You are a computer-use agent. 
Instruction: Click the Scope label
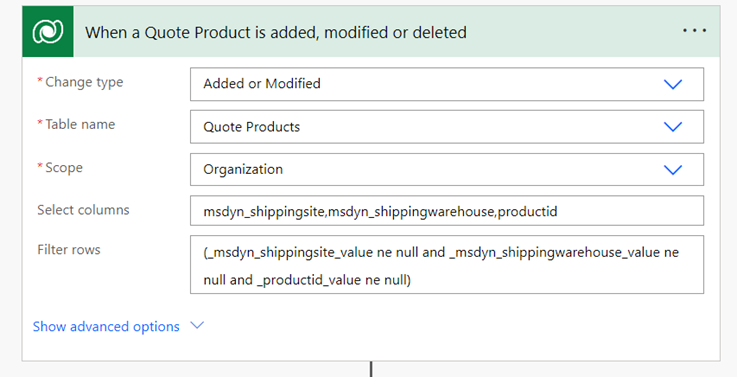point(63,167)
